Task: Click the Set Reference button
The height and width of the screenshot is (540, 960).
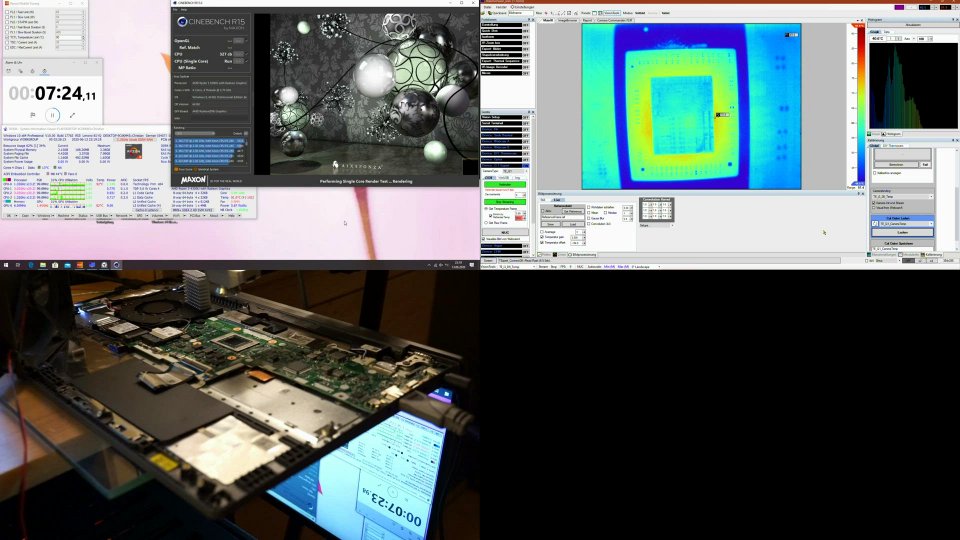Action: (x=573, y=211)
